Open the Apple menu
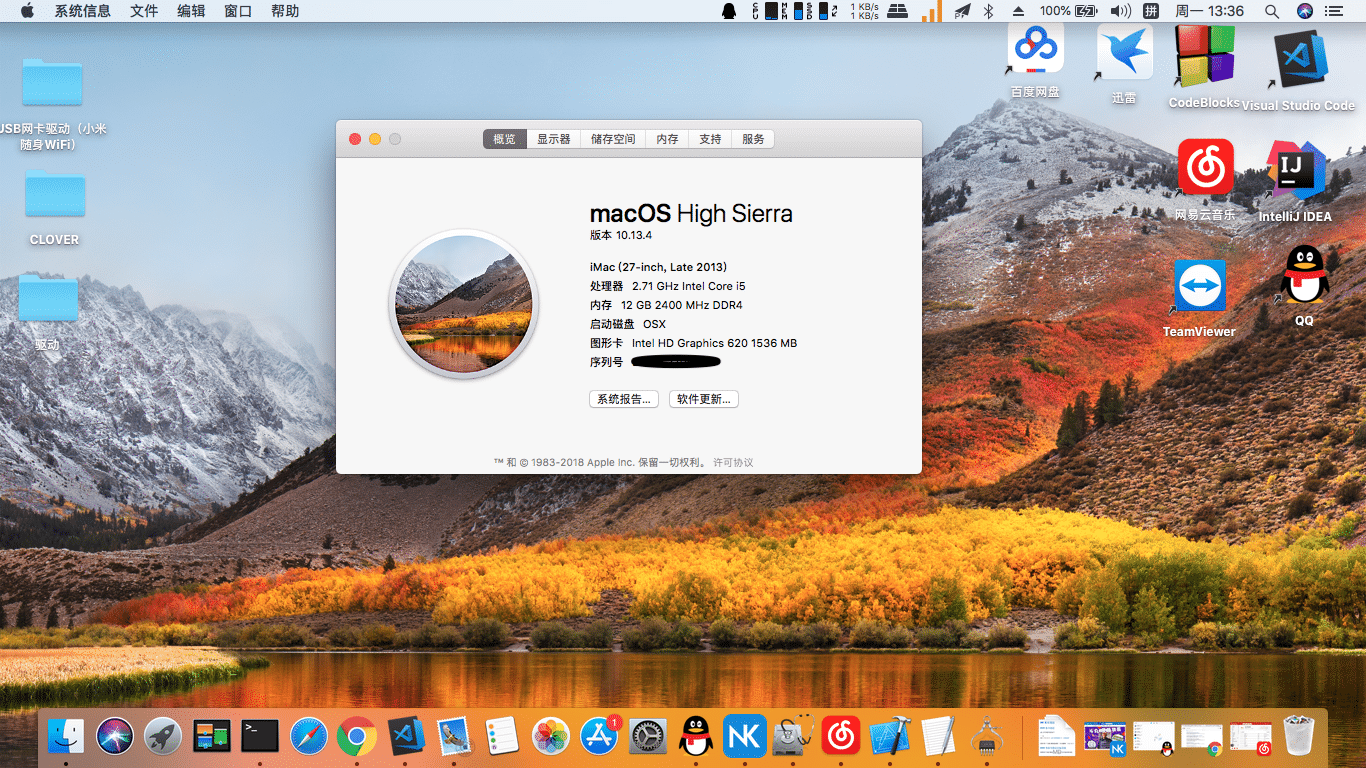This screenshot has height=768, width=1366. point(27,11)
